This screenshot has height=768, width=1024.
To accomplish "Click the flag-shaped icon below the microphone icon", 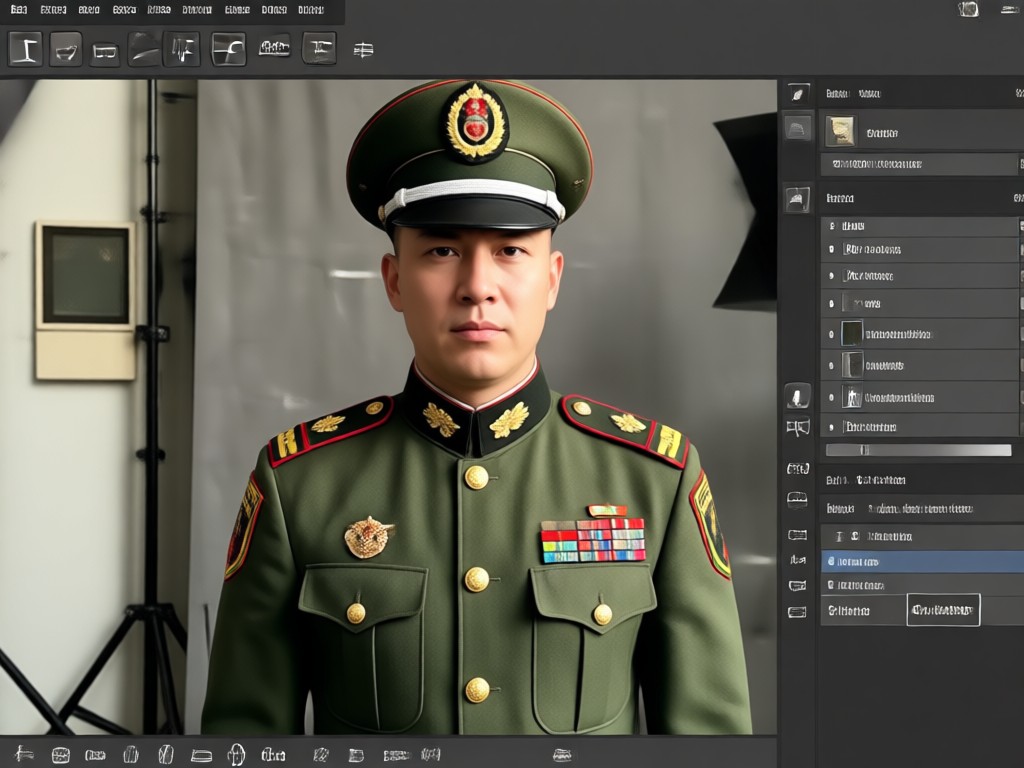I will pos(798,428).
